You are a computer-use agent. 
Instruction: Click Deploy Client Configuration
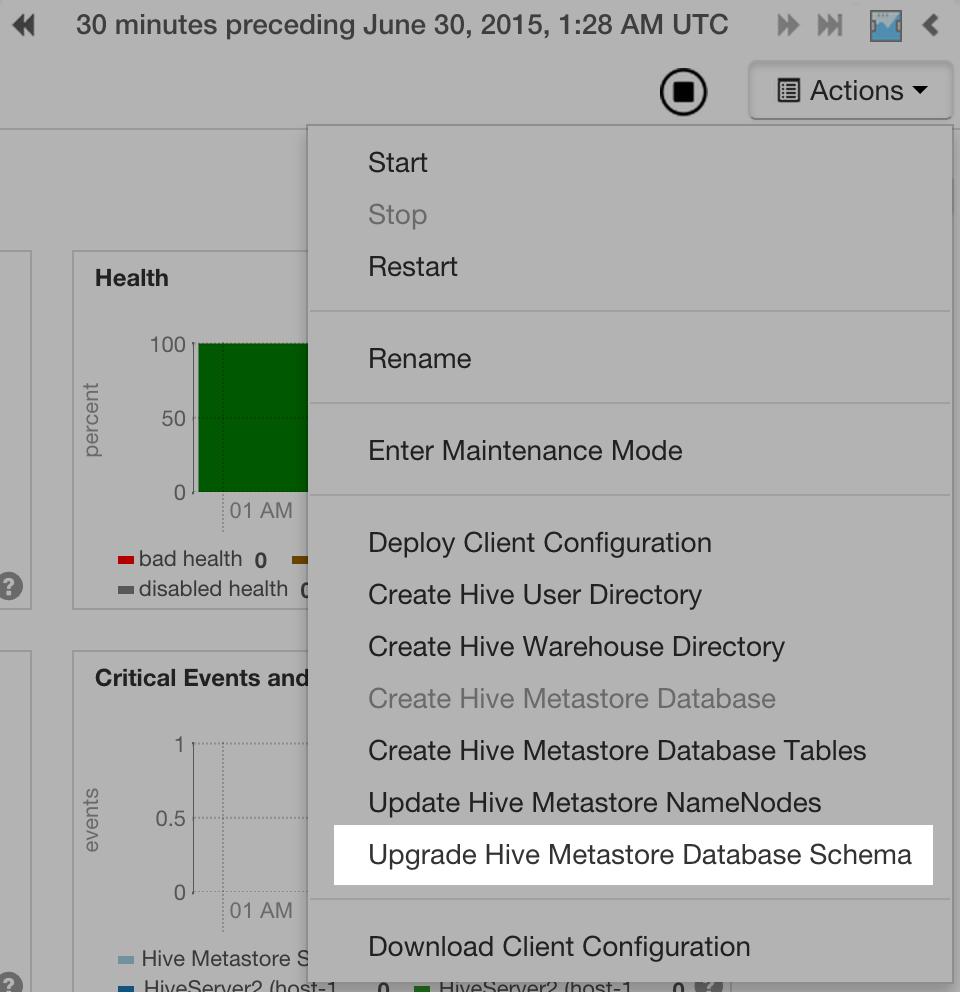tap(540, 542)
